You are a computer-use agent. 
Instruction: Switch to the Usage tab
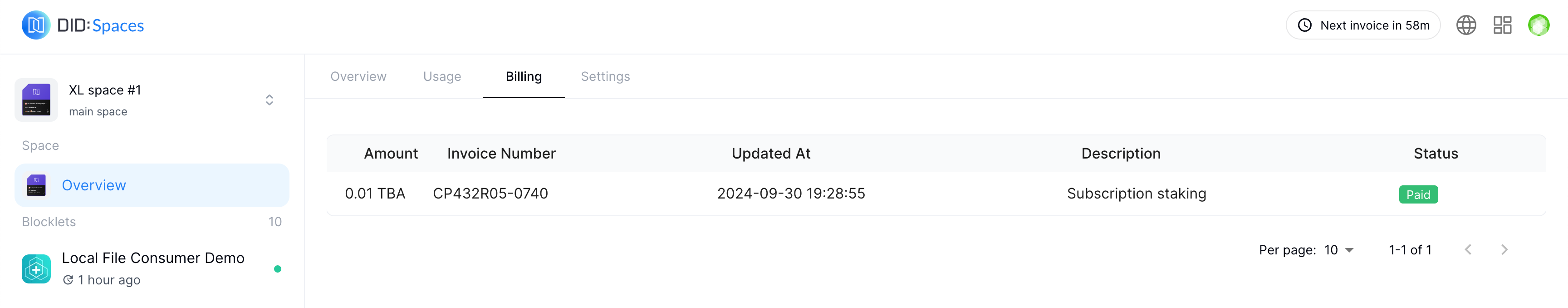pos(442,76)
